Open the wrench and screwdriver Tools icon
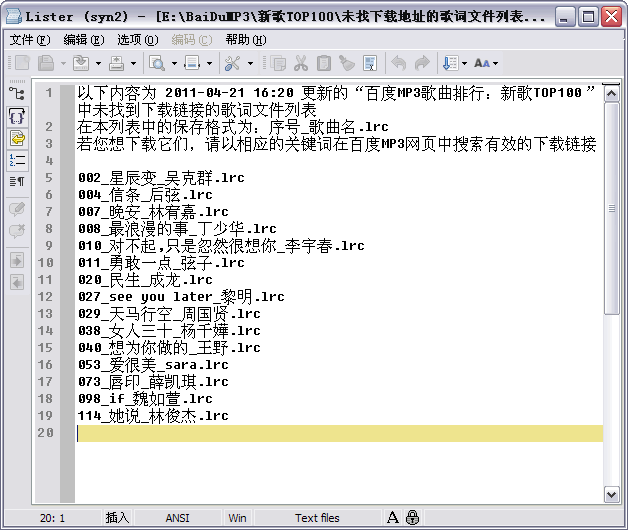Viewport: 628px width, 530px height. coord(232,63)
